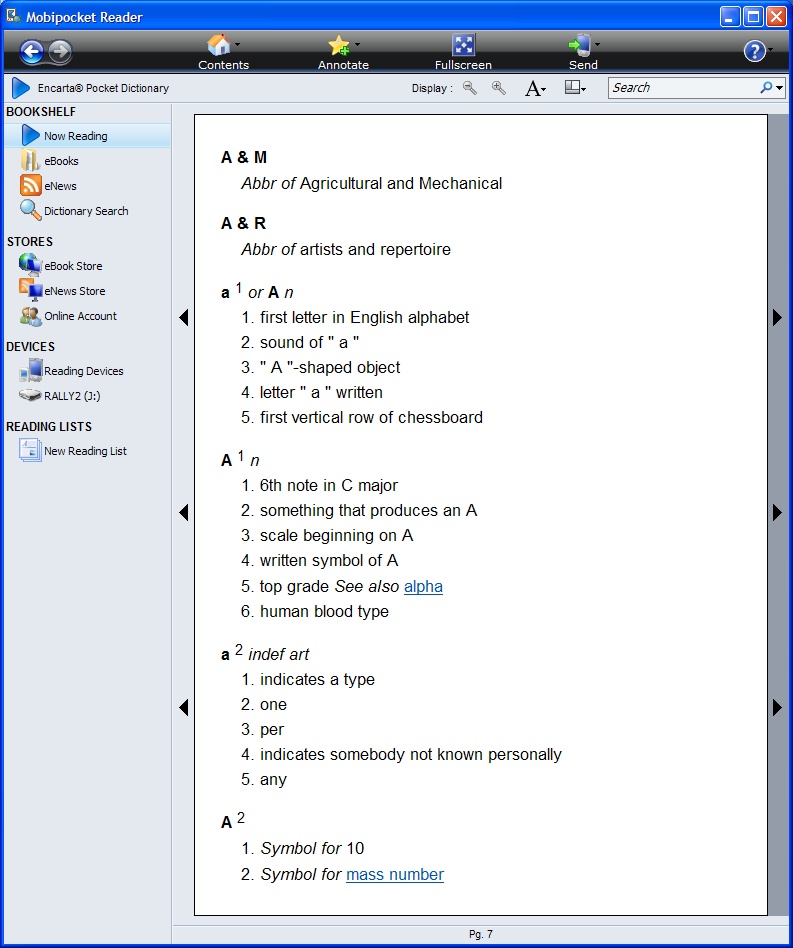Click the eBooks books icon
Viewport: 793px width, 948px height.
click(30, 160)
